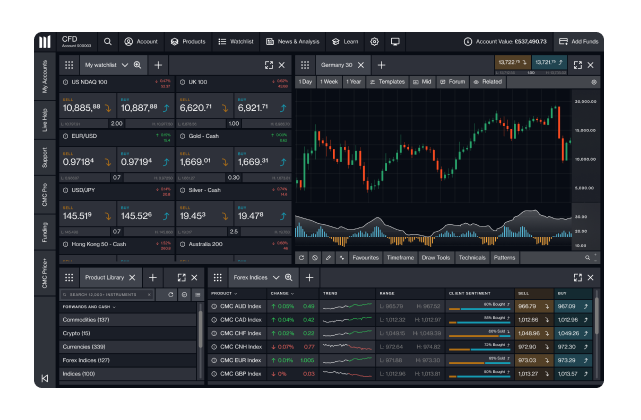Click the Forum chart button

tap(453, 82)
